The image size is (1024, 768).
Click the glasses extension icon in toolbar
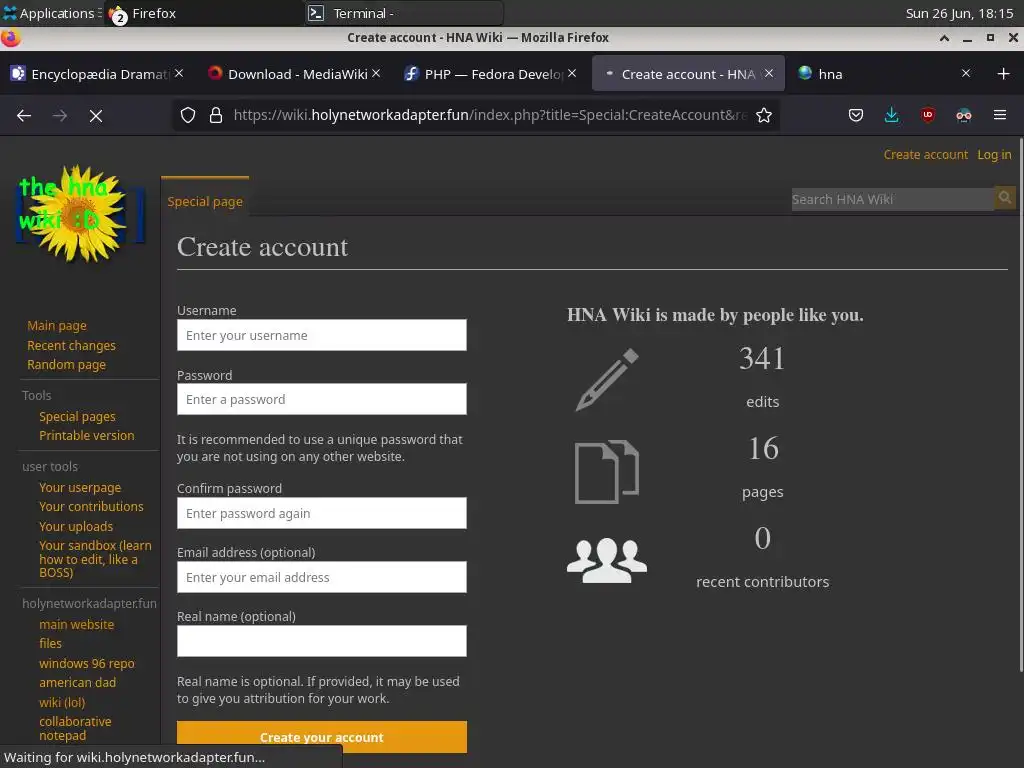[x=963, y=116]
